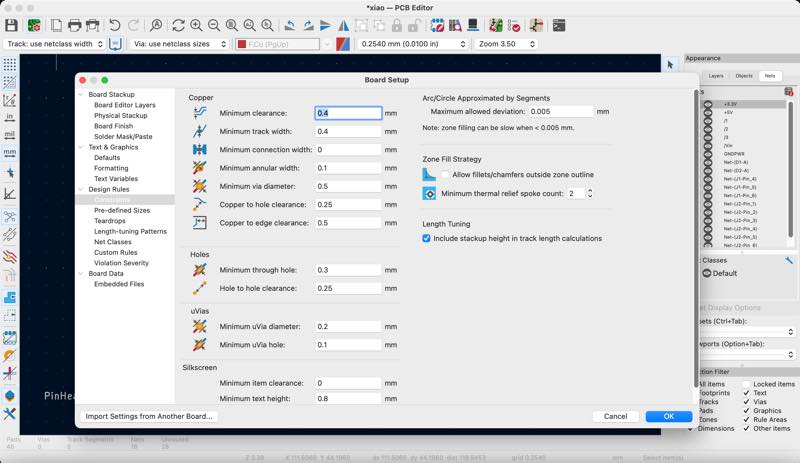Click the layer pair red/blue swatch icon
The height and width of the screenshot is (463, 800).
coord(343,44)
